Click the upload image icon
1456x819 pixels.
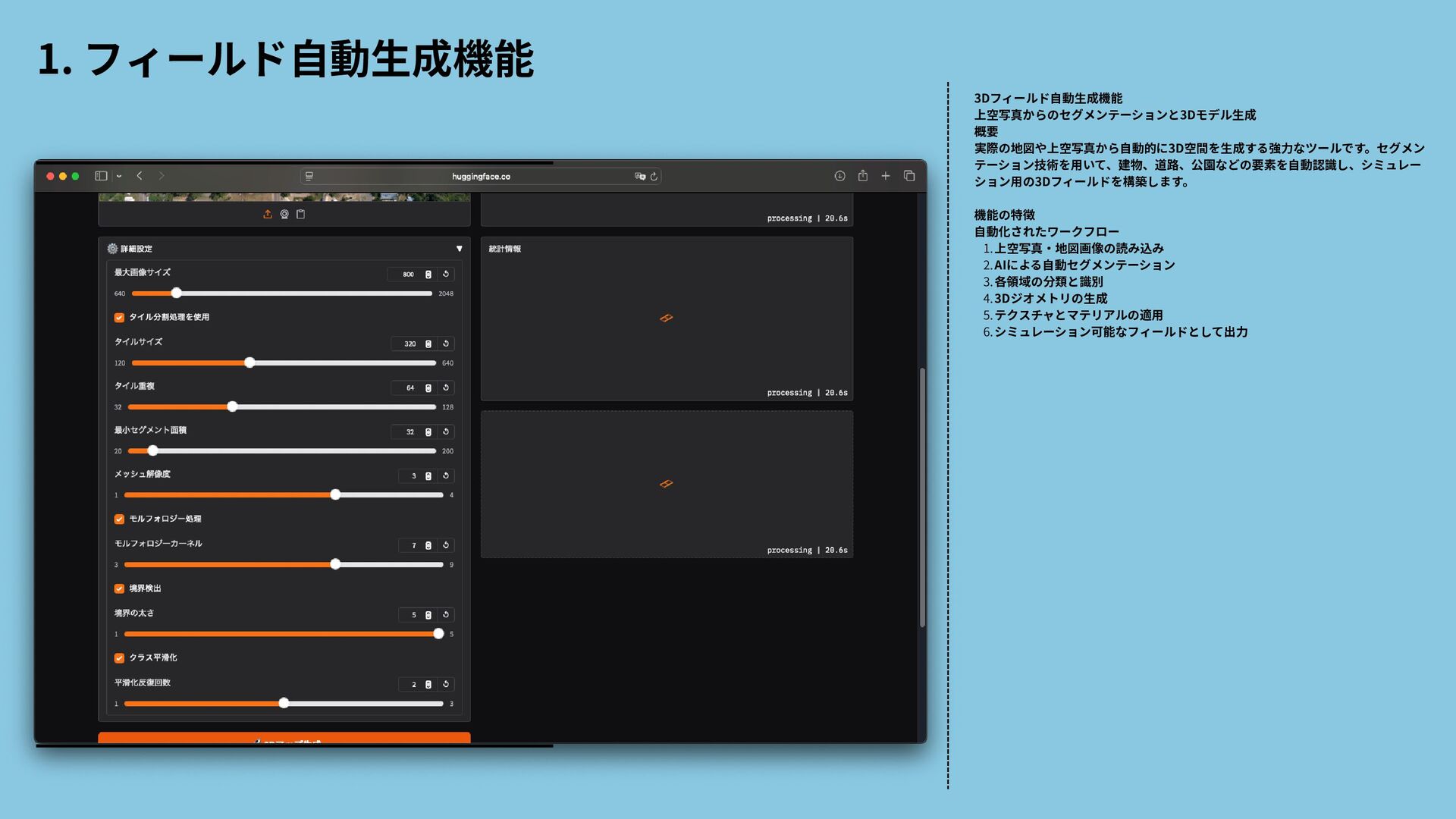pyautogui.click(x=268, y=215)
